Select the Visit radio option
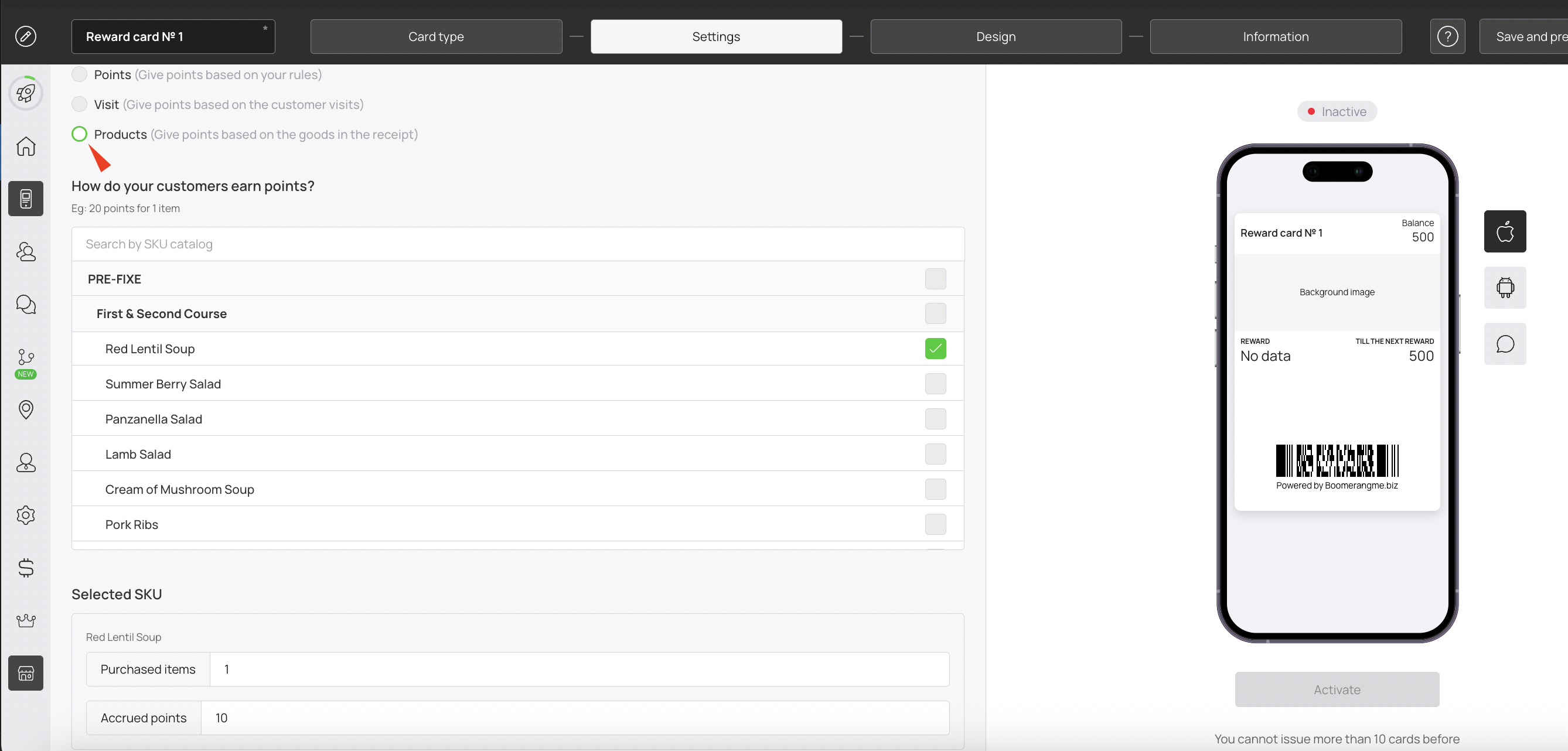The height and width of the screenshot is (751, 1568). (79, 104)
